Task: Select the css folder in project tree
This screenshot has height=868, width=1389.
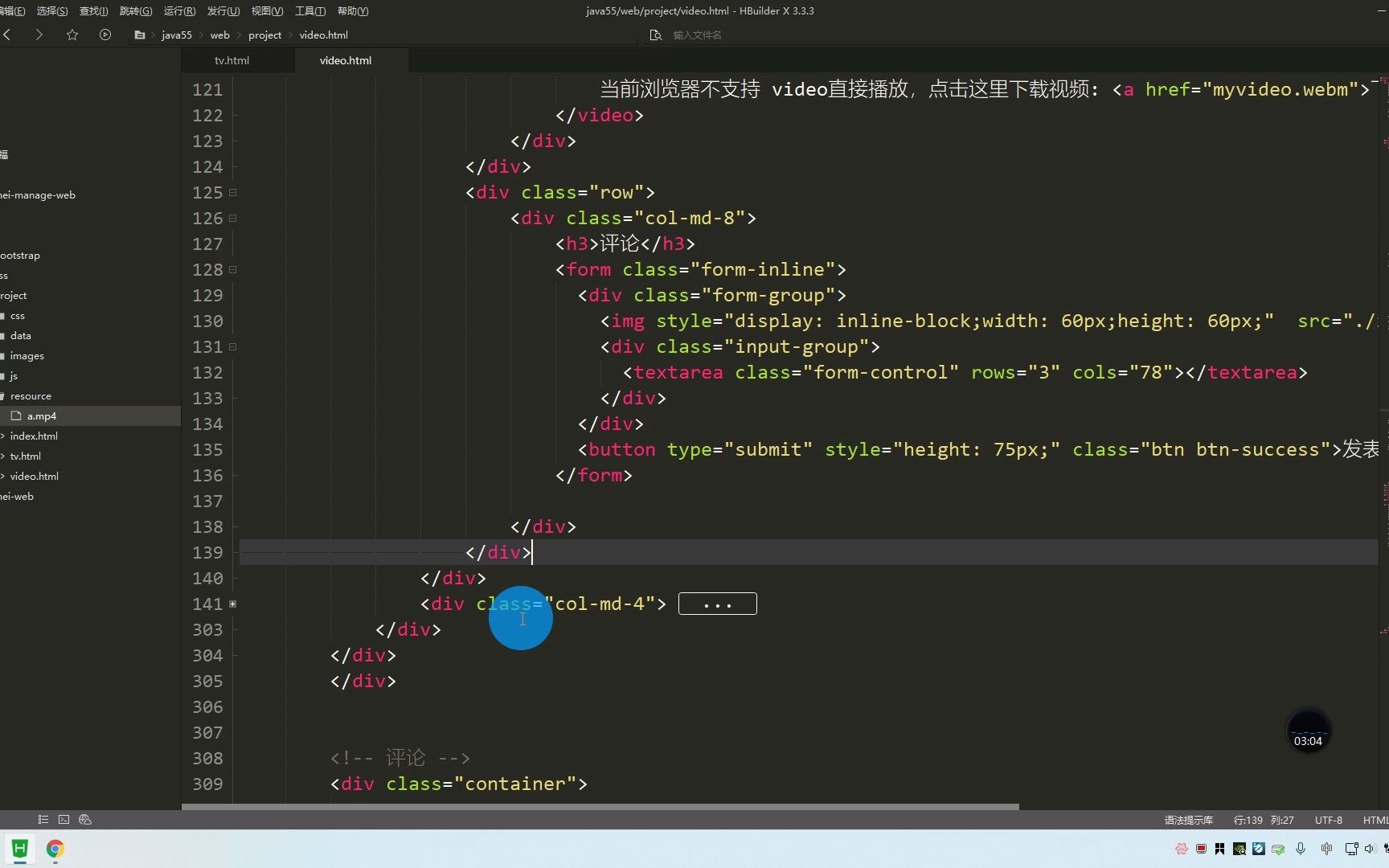Action: coord(18,315)
